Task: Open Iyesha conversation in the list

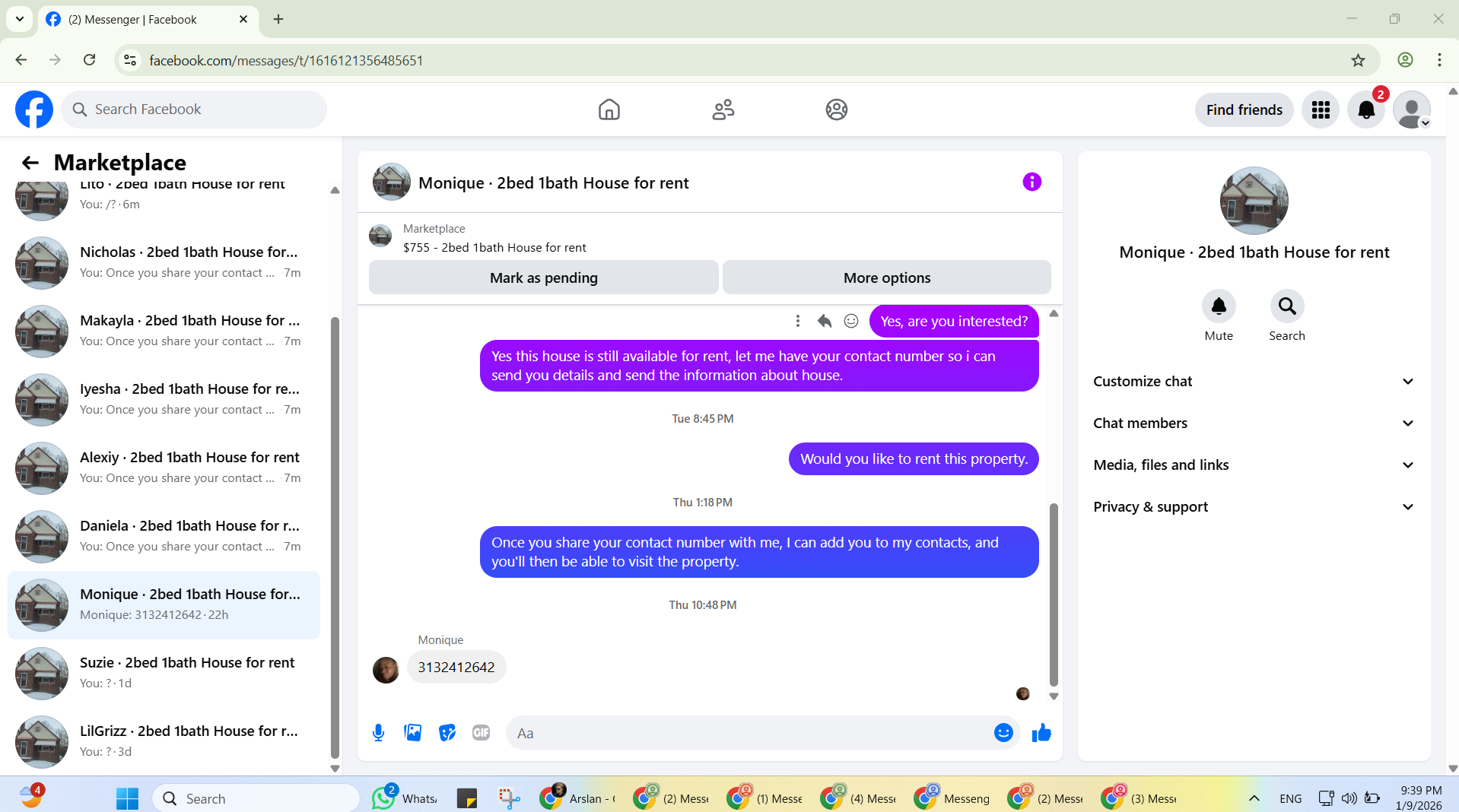Action: click(164, 399)
